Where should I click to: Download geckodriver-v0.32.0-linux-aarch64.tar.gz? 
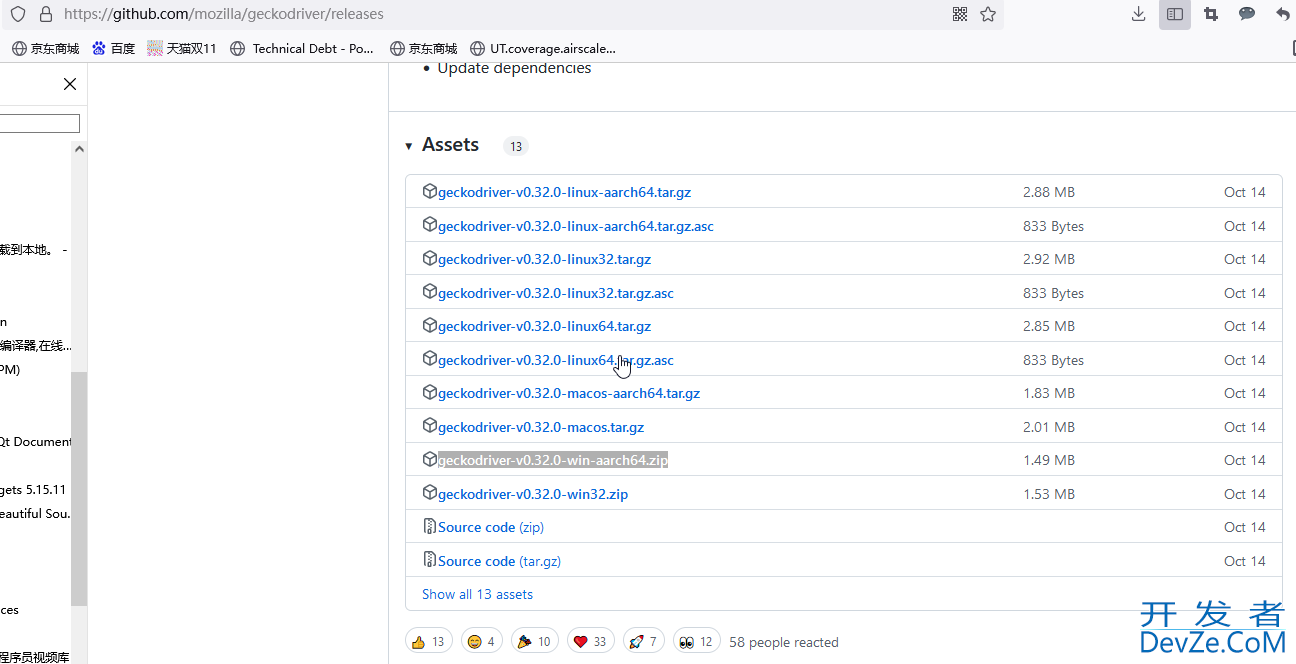pos(564,192)
